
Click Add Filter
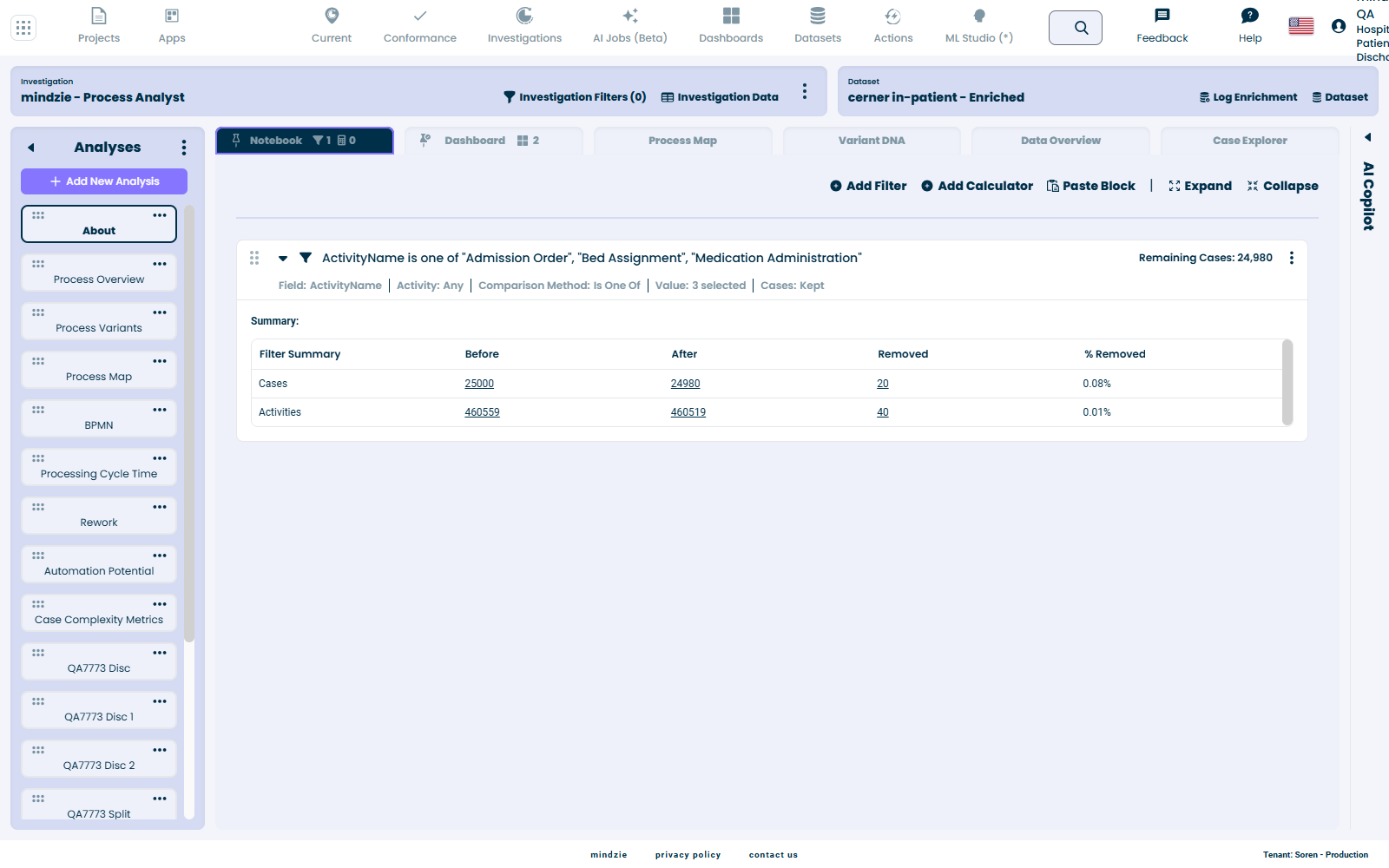coord(868,186)
